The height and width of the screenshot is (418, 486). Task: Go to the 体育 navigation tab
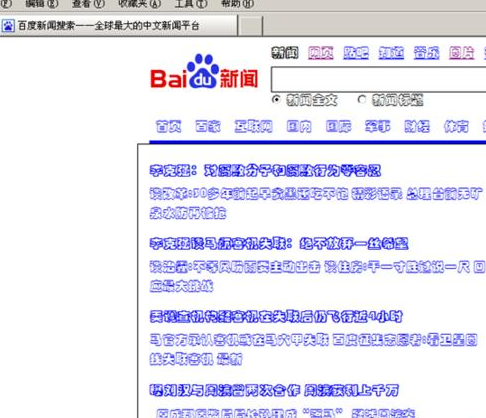(456, 127)
